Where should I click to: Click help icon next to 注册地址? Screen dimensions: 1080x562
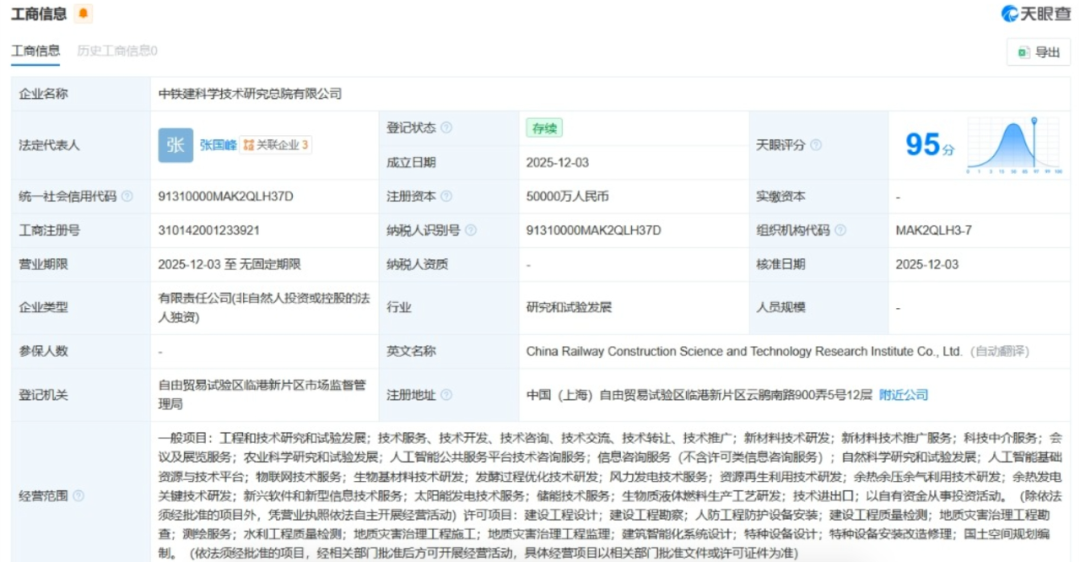point(446,395)
